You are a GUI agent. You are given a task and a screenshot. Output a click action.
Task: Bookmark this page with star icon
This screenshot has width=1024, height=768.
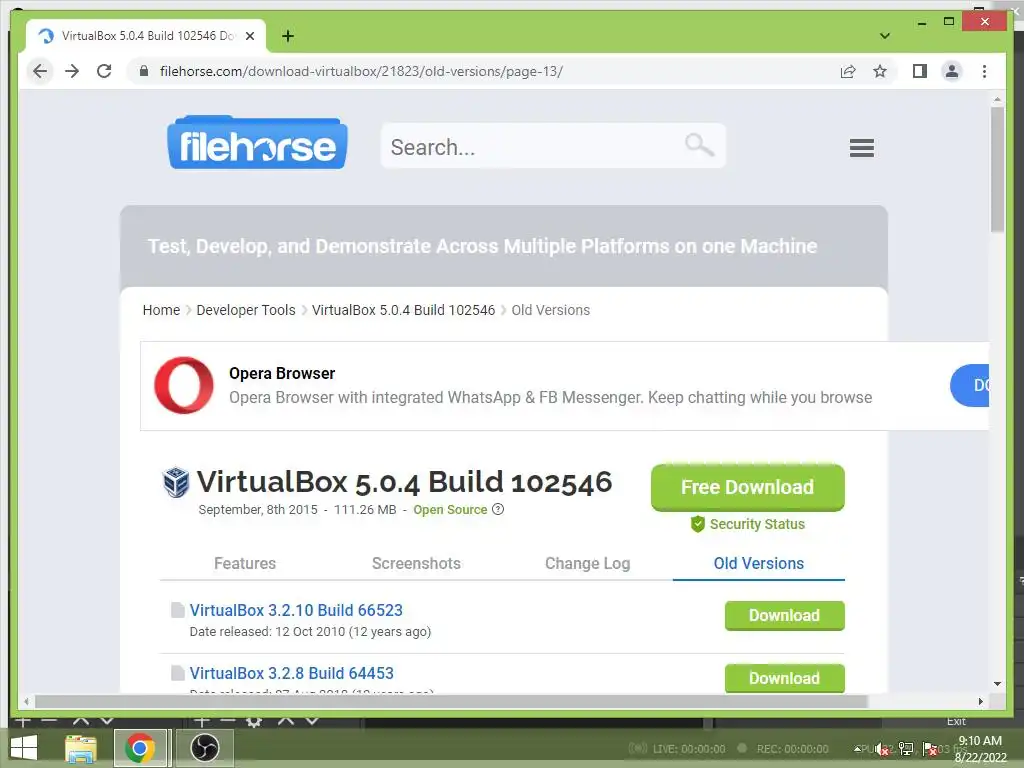880,71
